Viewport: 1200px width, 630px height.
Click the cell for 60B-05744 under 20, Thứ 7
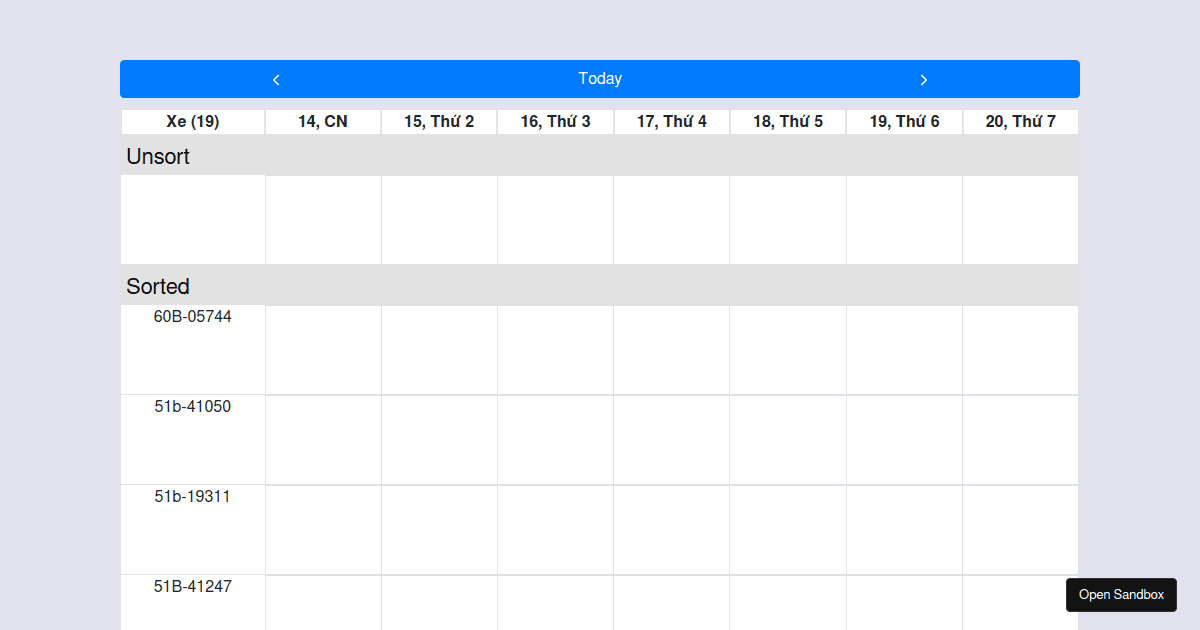(1020, 350)
